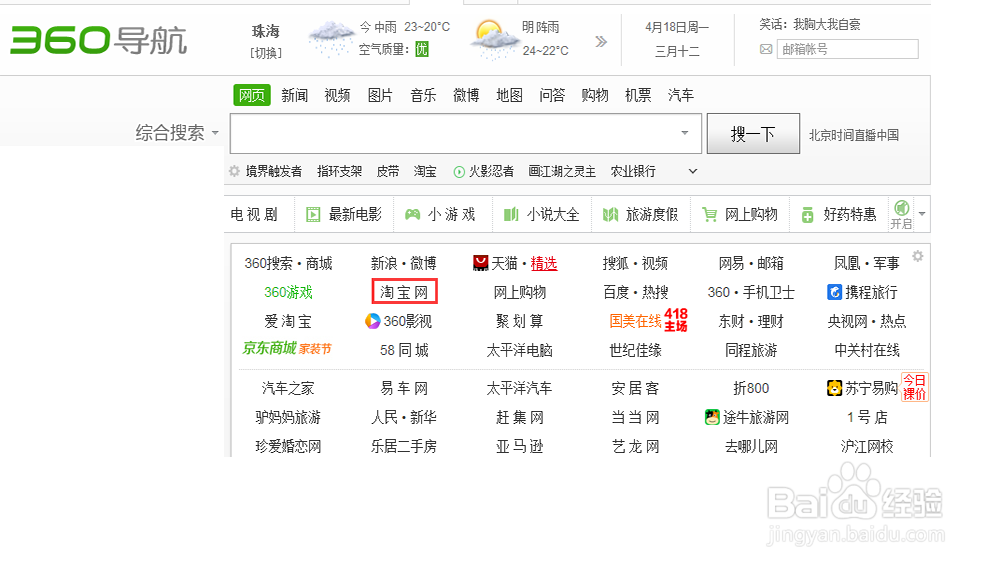Screen dimensions: 1000x569
Task: Select the 音乐 search tab
Action: [423, 95]
